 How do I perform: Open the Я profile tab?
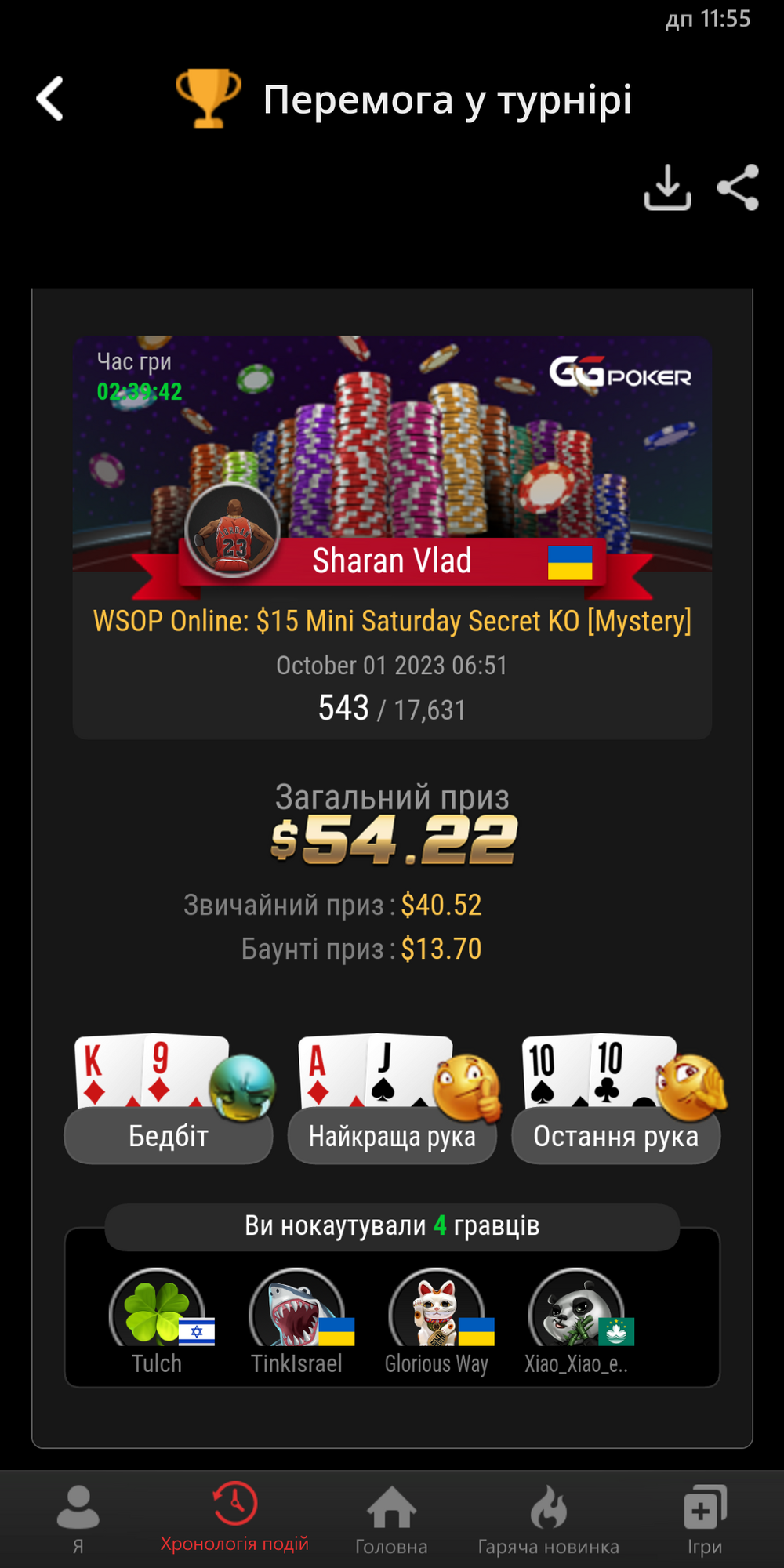(x=78, y=1519)
